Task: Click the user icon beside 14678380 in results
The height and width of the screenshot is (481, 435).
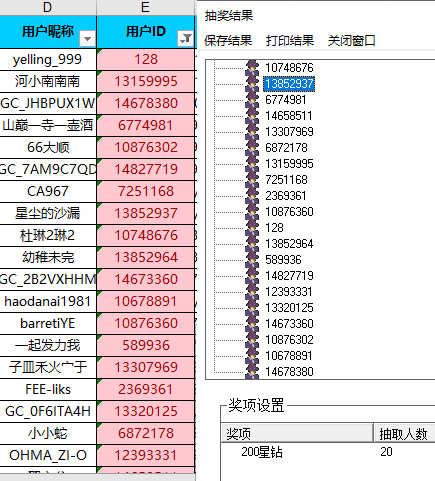Action: pos(252,371)
